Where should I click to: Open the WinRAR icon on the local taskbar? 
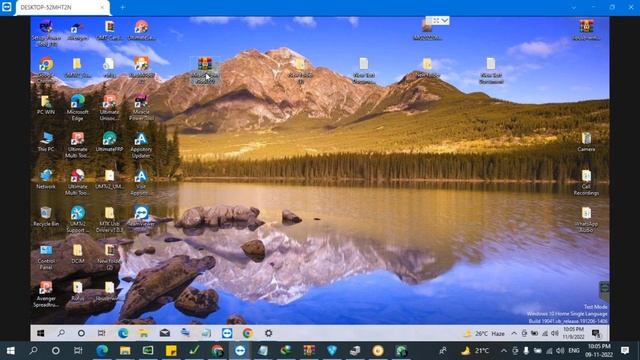309,351
